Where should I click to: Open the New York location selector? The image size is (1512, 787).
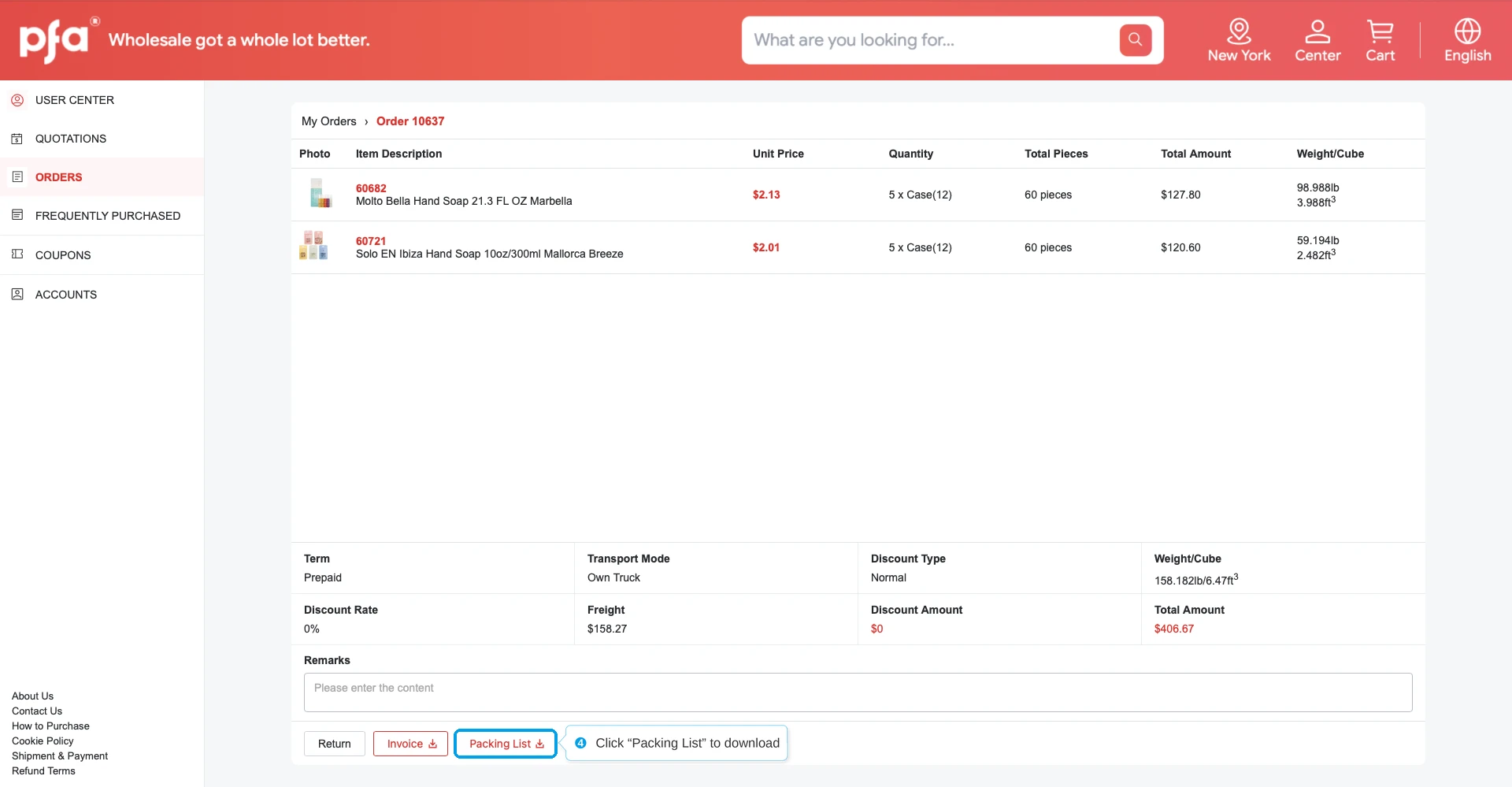(x=1239, y=40)
